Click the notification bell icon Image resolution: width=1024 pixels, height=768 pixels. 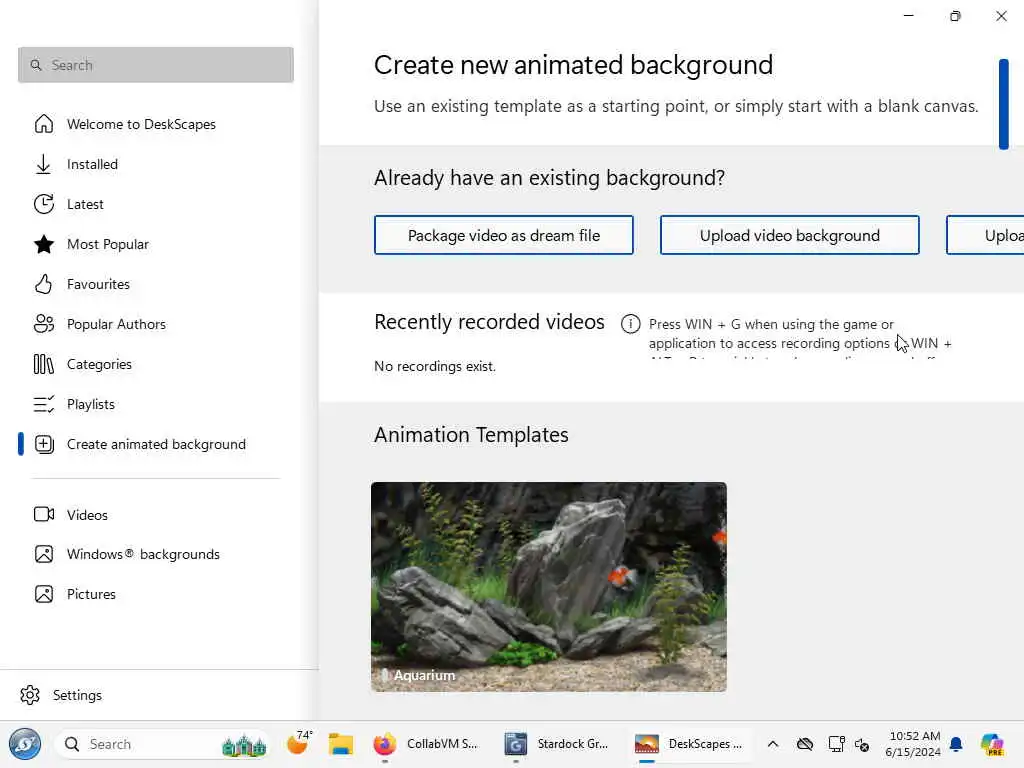click(x=956, y=744)
